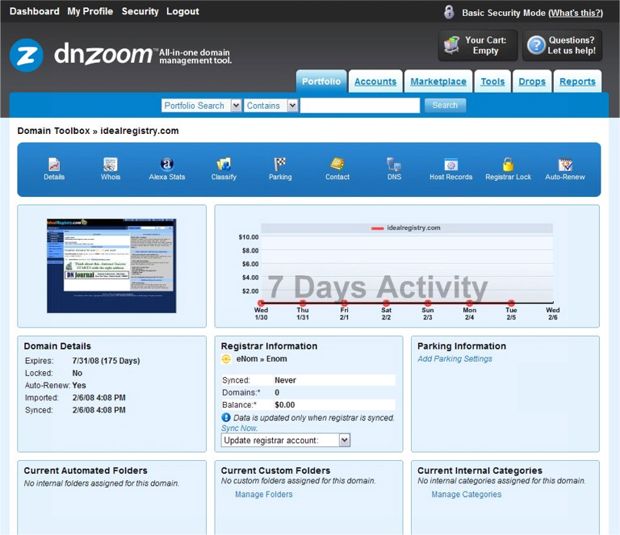The width and height of the screenshot is (620, 535).
Task: Switch to the Portfolio tab
Action: [321, 81]
